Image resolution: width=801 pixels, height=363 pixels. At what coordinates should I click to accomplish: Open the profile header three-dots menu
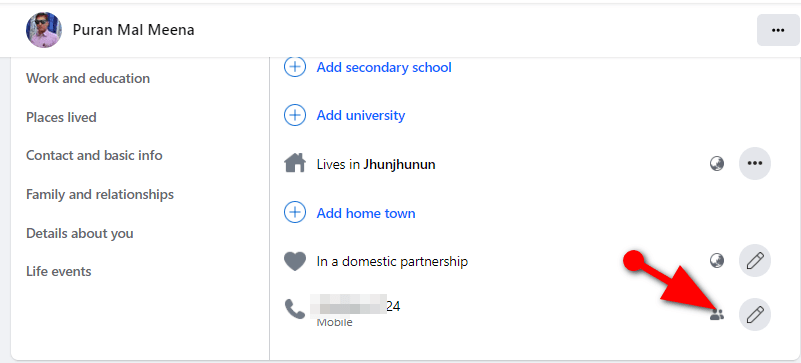[x=778, y=31]
